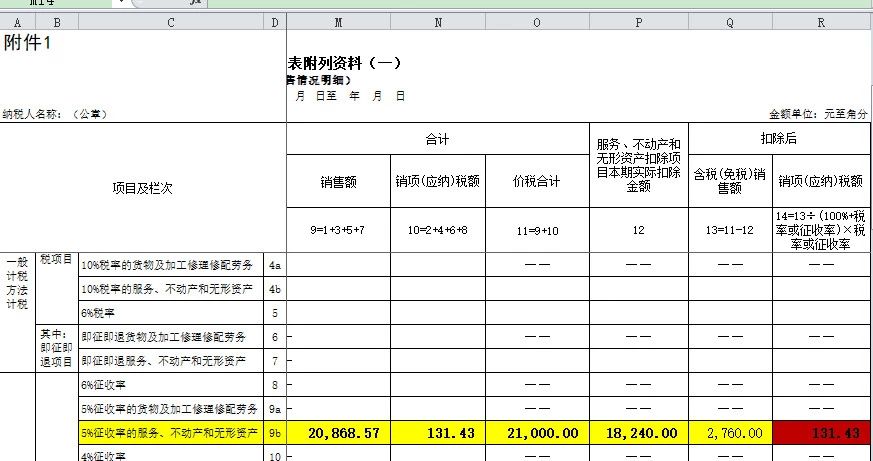The height and width of the screenshot is (461, 873).
Task: Click cell showing 2,760.00
Action: 730,433
